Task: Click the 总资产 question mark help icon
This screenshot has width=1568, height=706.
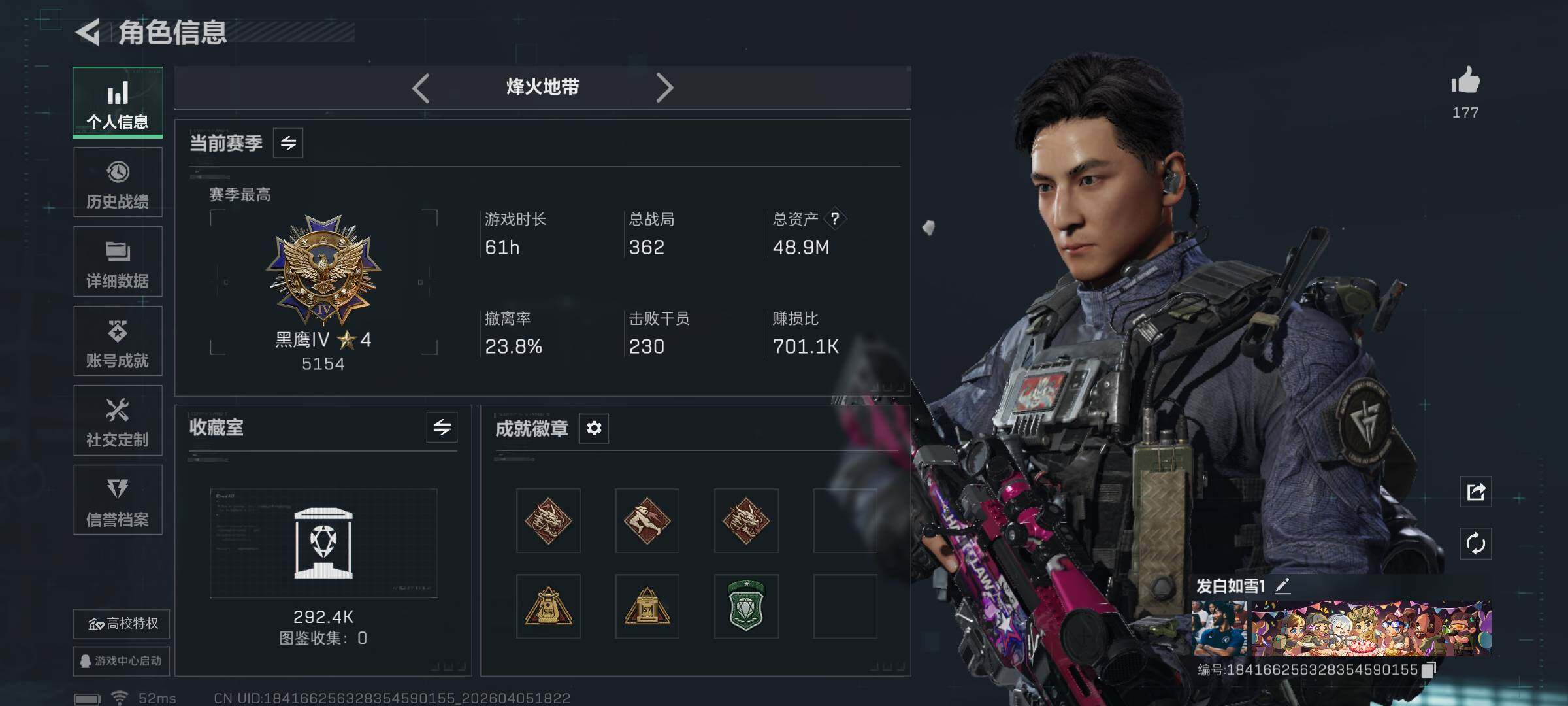Action: [834, 219]
